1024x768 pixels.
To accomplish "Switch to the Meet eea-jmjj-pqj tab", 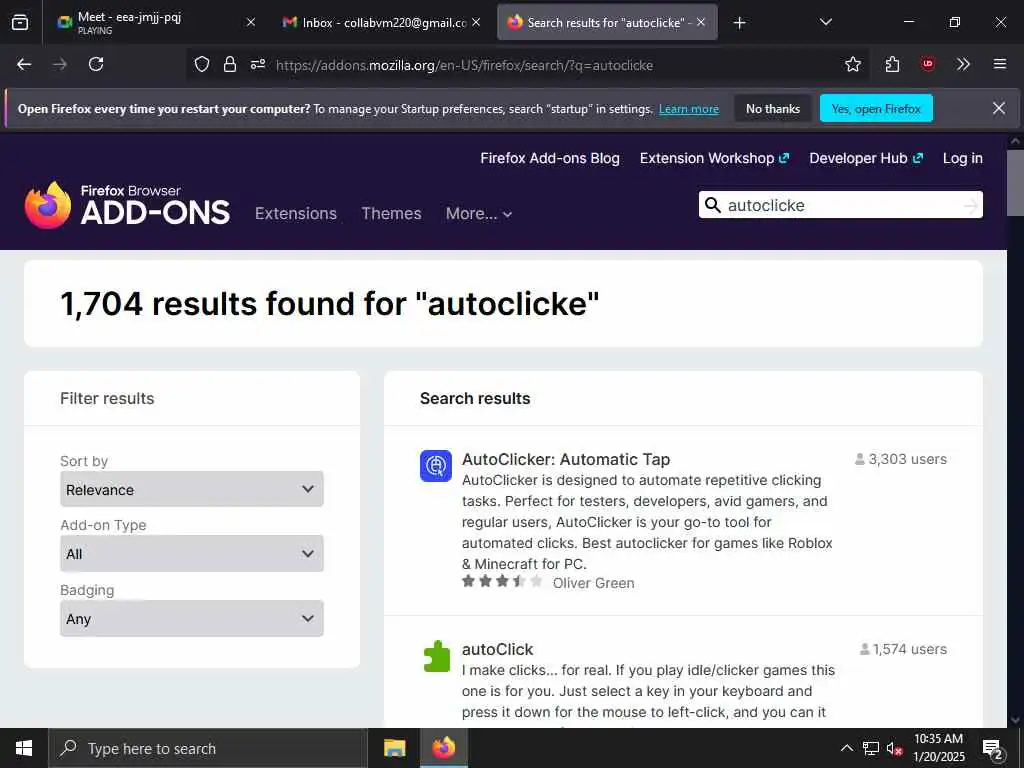I will coord(157,22).
